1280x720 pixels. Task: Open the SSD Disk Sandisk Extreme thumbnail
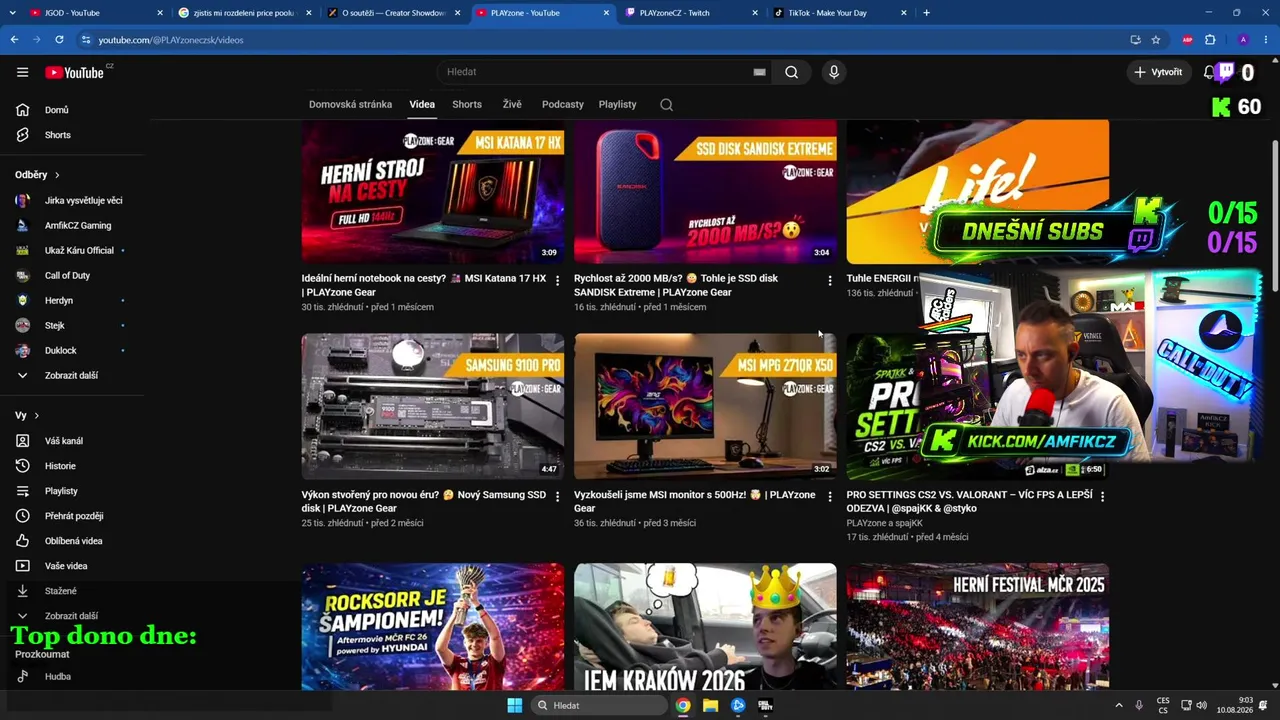[705, 192]
